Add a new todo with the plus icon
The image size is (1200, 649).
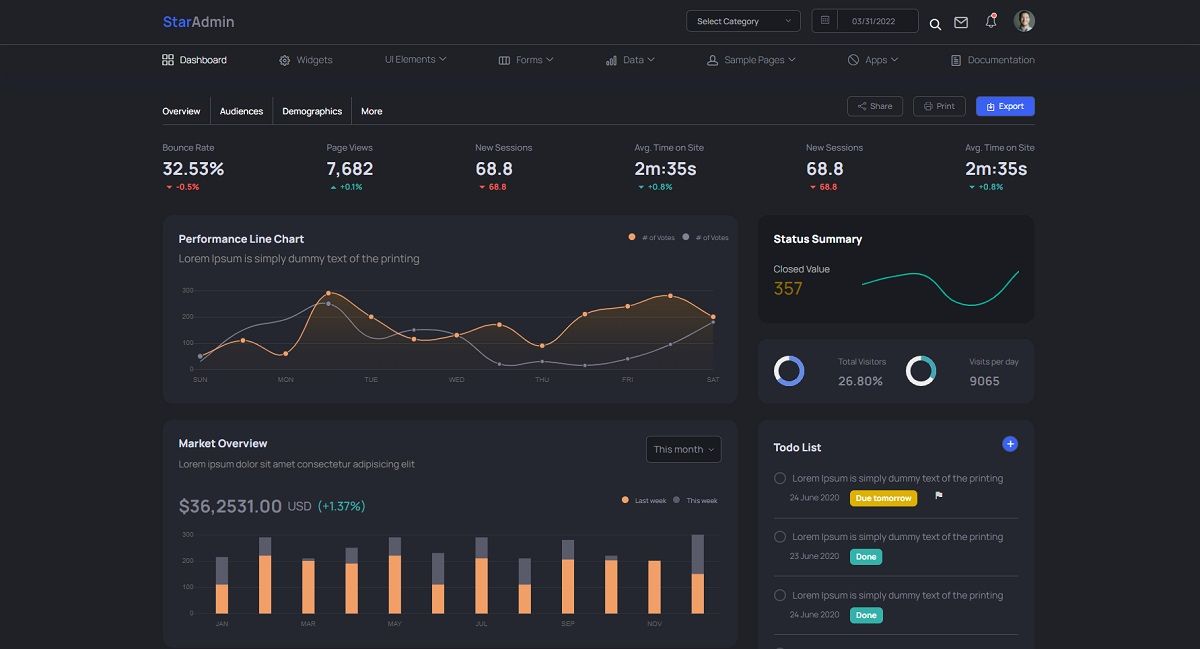click(1010, 443)
